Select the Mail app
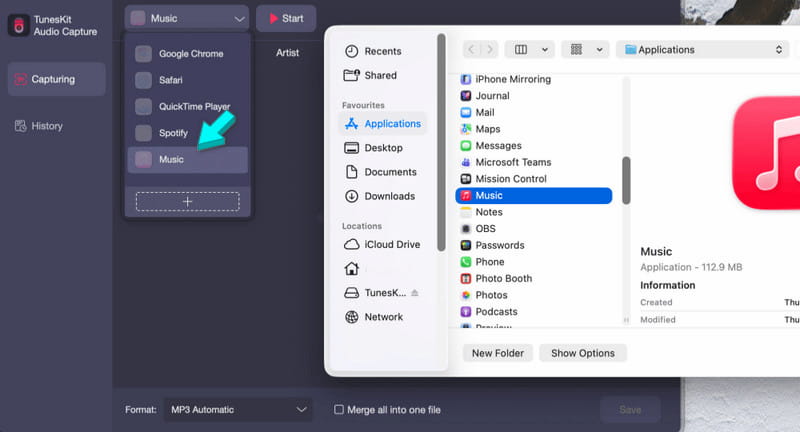The height and width of the screenshot is (432, 800). (x=533, y=112)
